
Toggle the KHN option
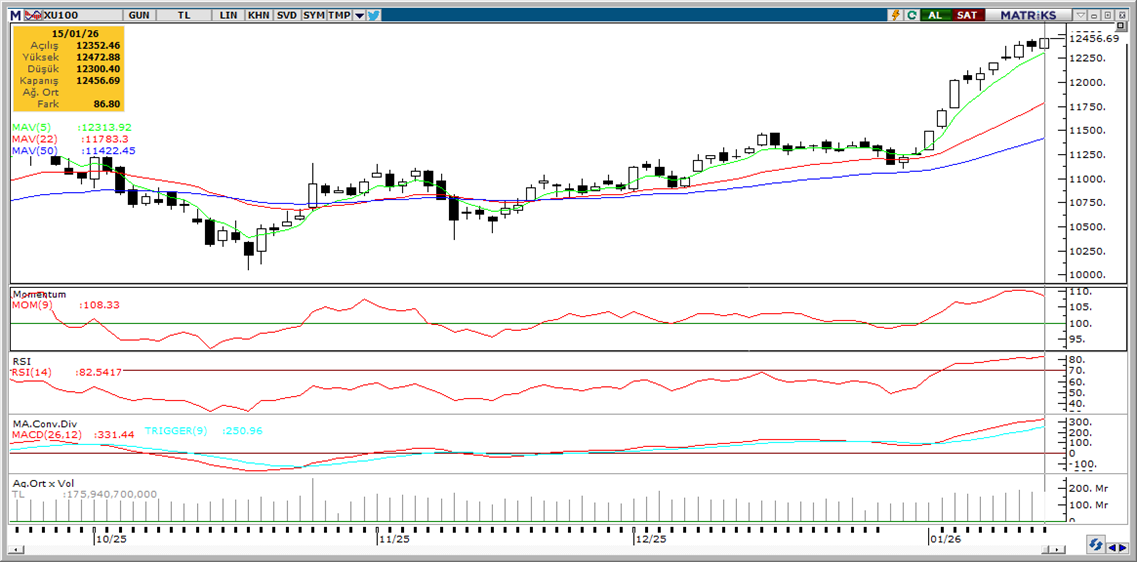click(258, 15)
